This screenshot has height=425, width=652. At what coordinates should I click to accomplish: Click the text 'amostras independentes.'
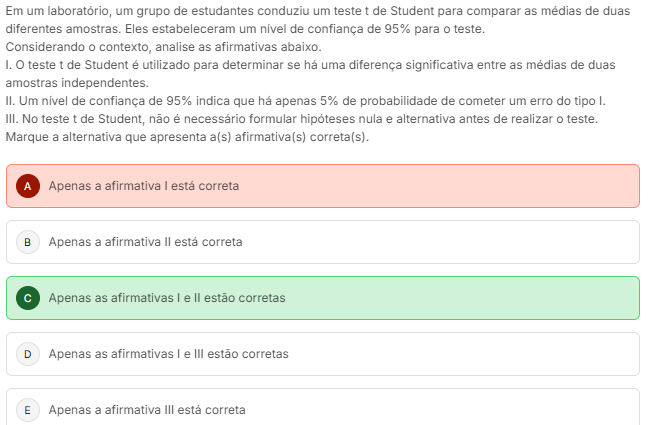[x=76, y=83]
